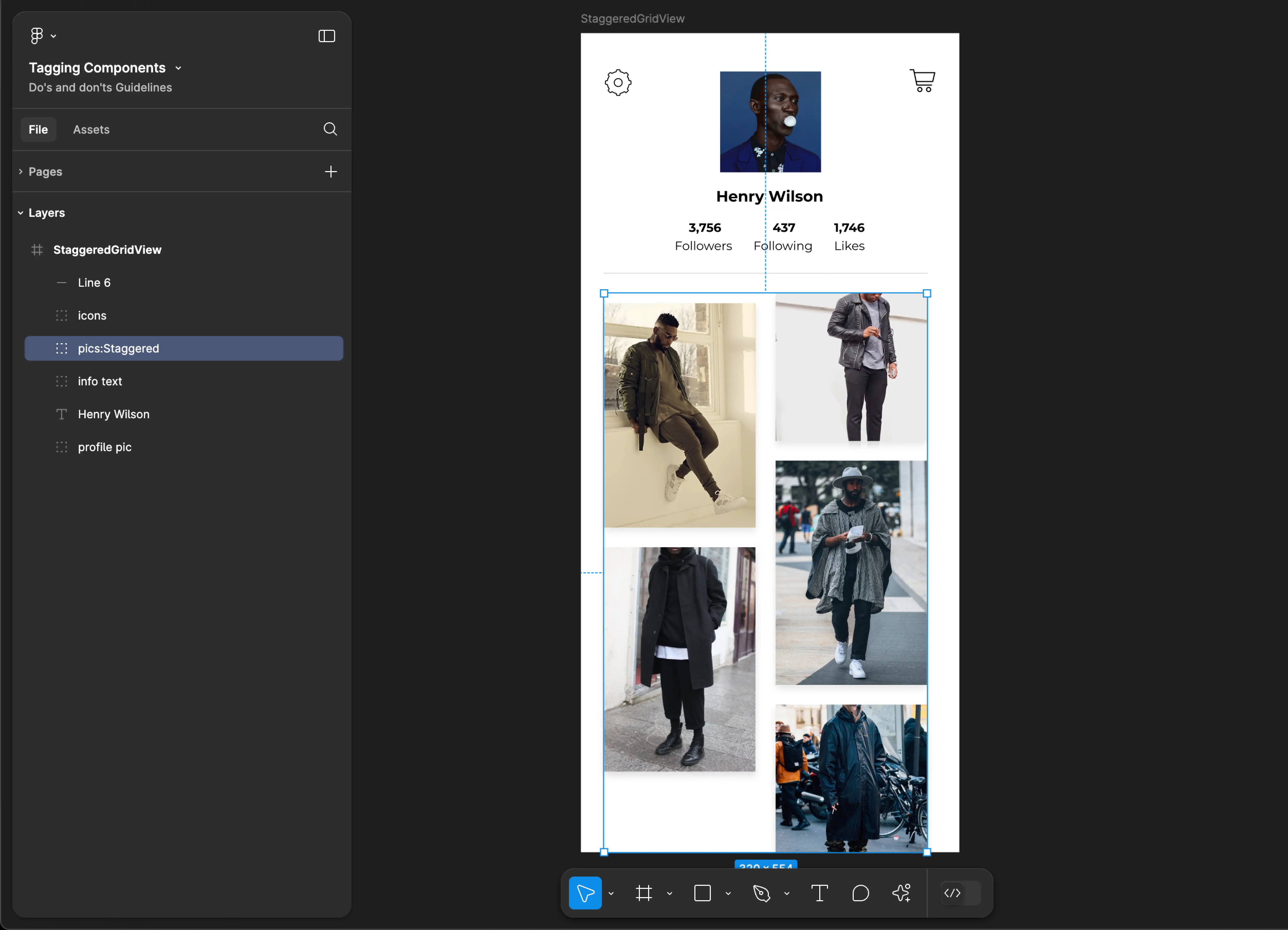Select the profile pic layer

[183, 447]
